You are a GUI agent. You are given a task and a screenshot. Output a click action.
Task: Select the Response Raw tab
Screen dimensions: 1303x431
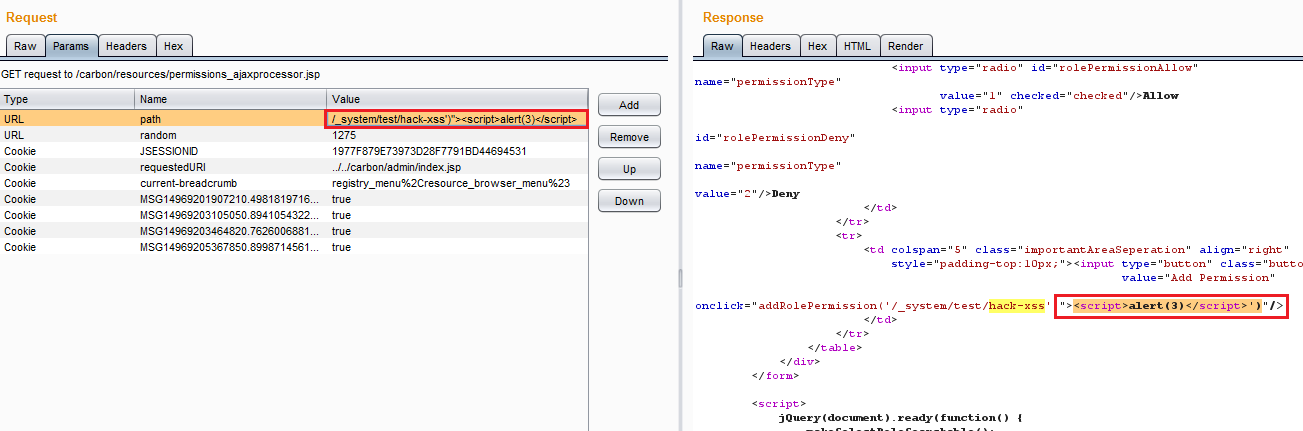tap(722, 46)
